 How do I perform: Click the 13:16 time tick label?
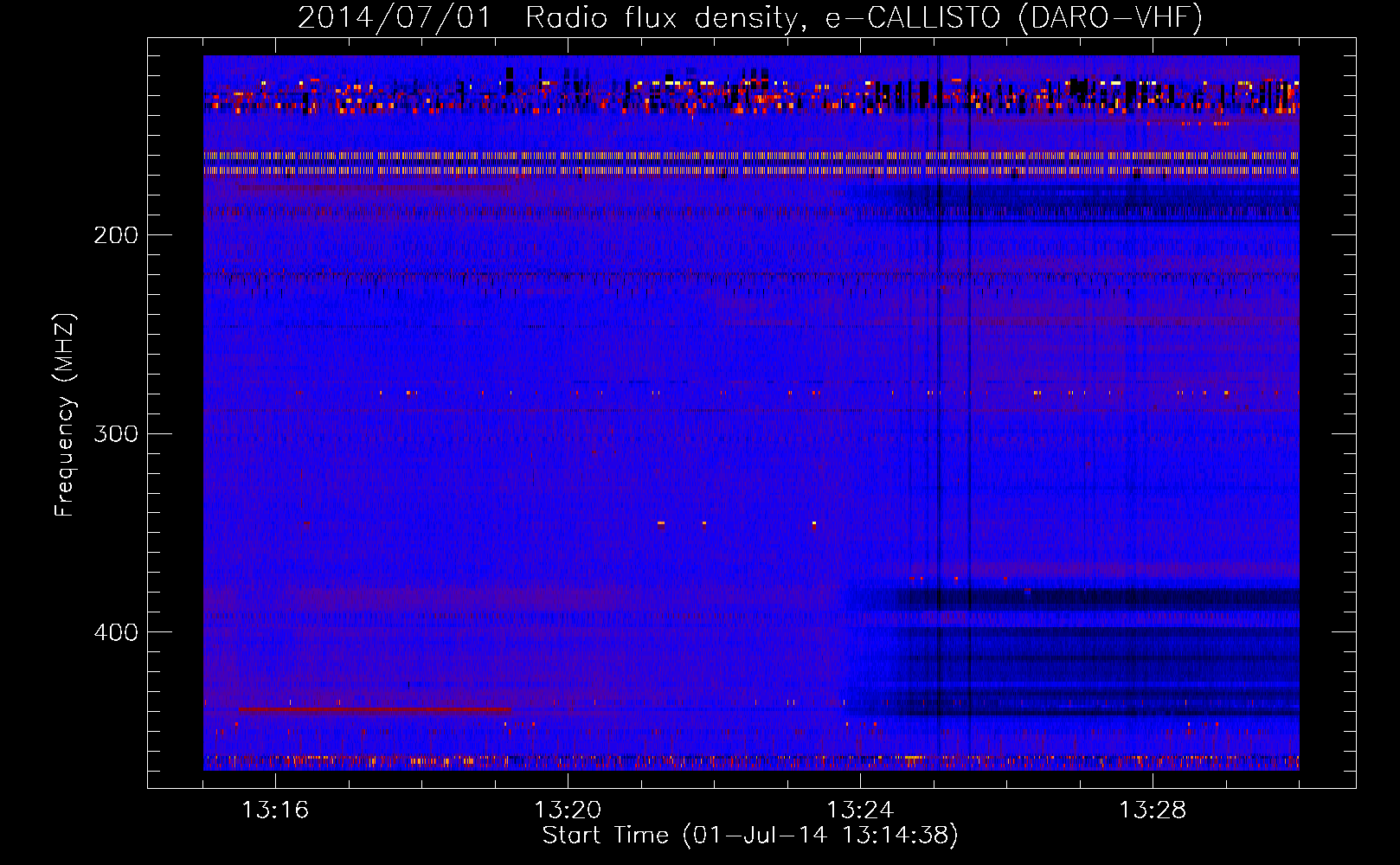tap(275, 811)
